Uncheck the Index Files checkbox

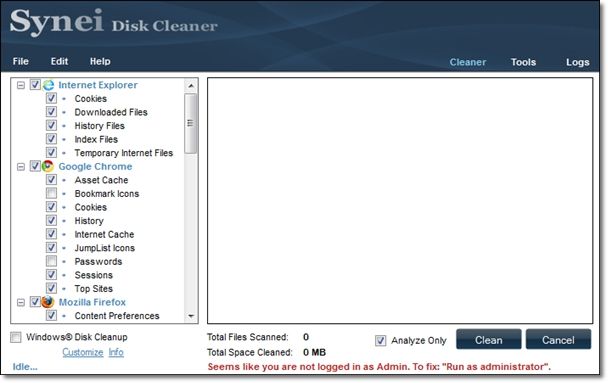pos(51,139)
